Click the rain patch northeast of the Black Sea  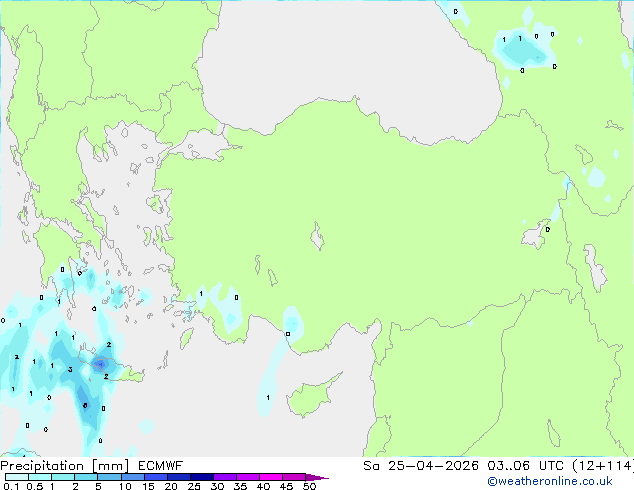523,49
